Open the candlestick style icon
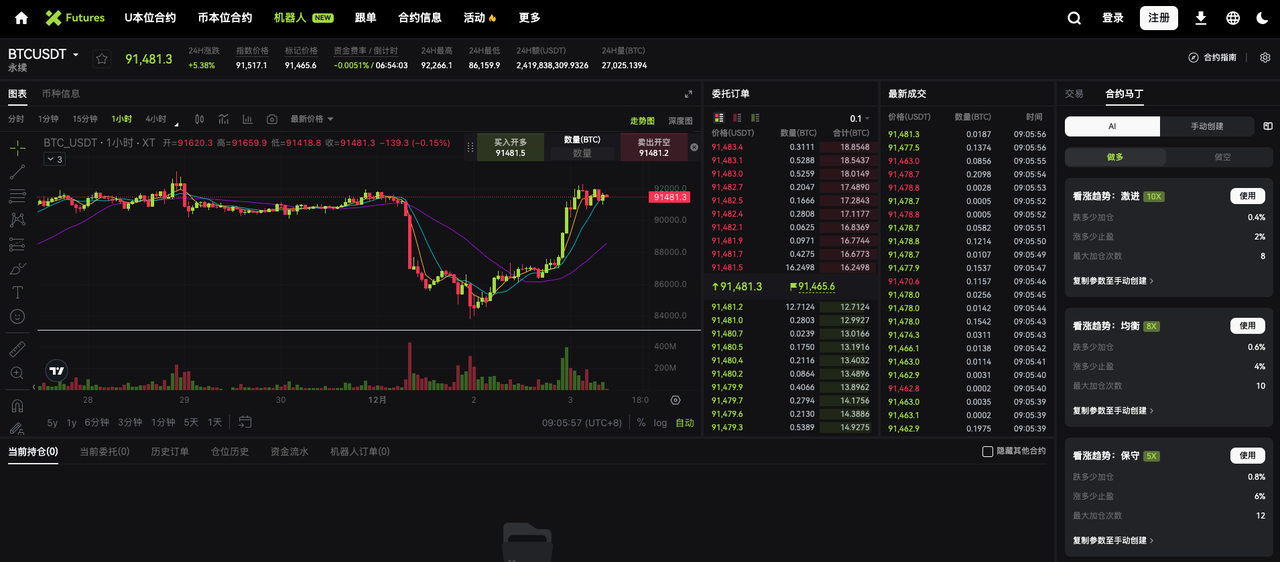 coord(200,119)
